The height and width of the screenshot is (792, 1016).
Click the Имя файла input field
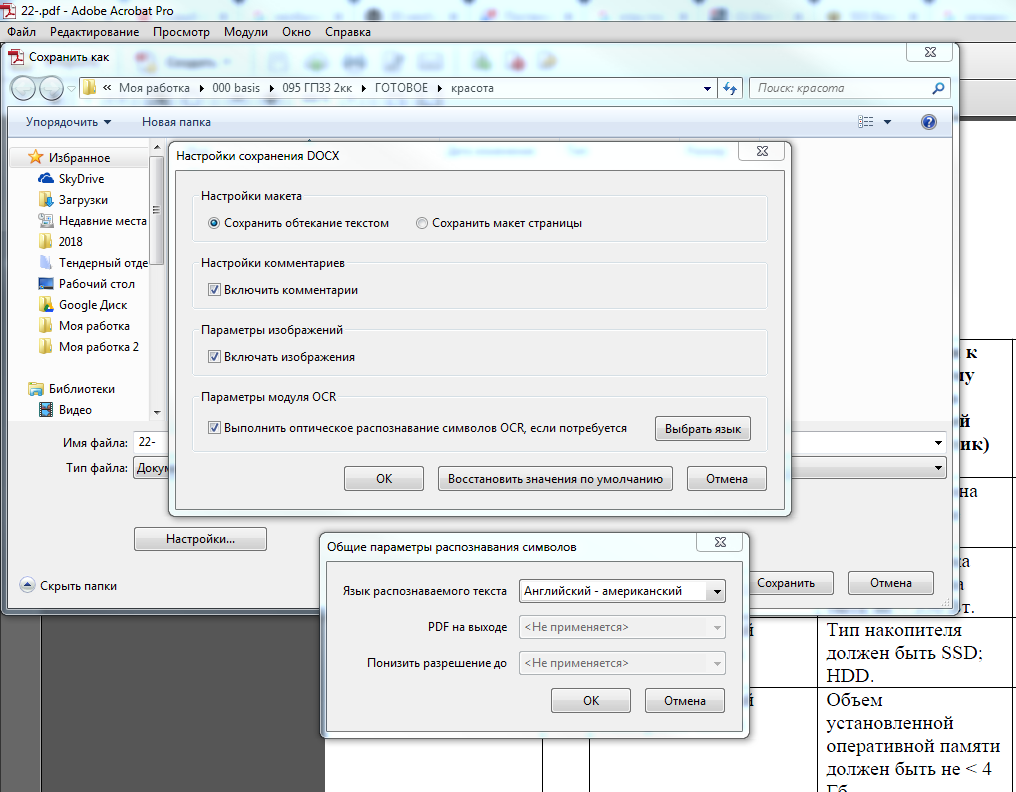pyautogui.click(x=151, y=442)
